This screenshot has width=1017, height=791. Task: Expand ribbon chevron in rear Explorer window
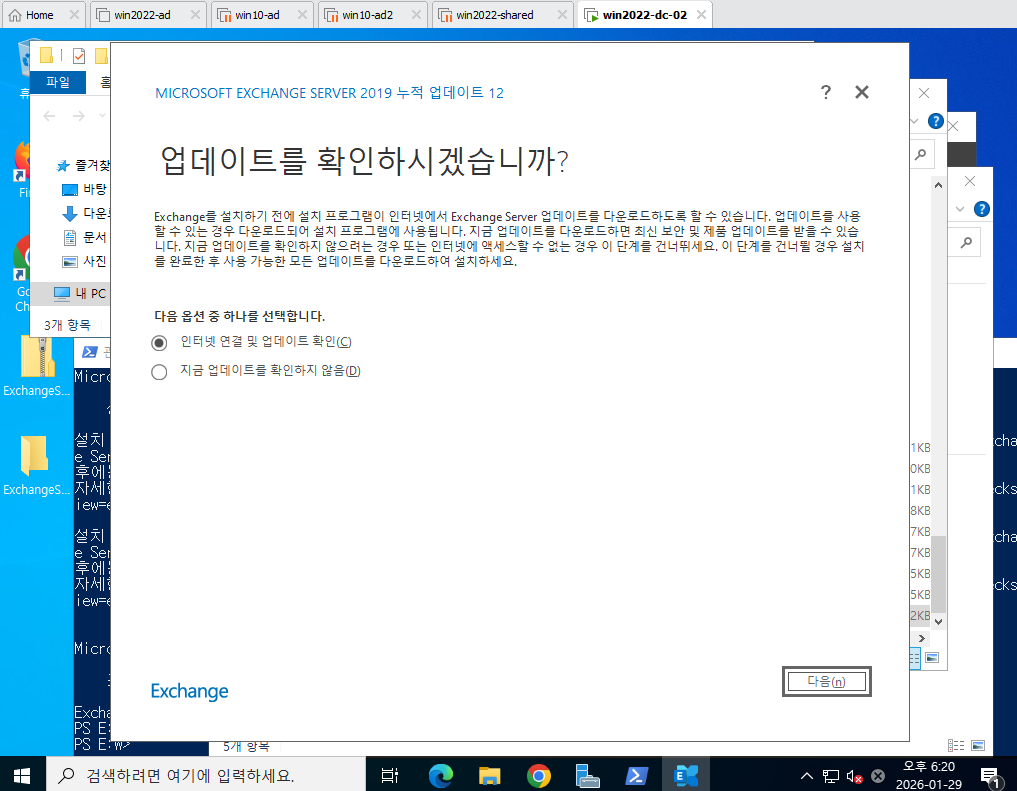[915, 121]
